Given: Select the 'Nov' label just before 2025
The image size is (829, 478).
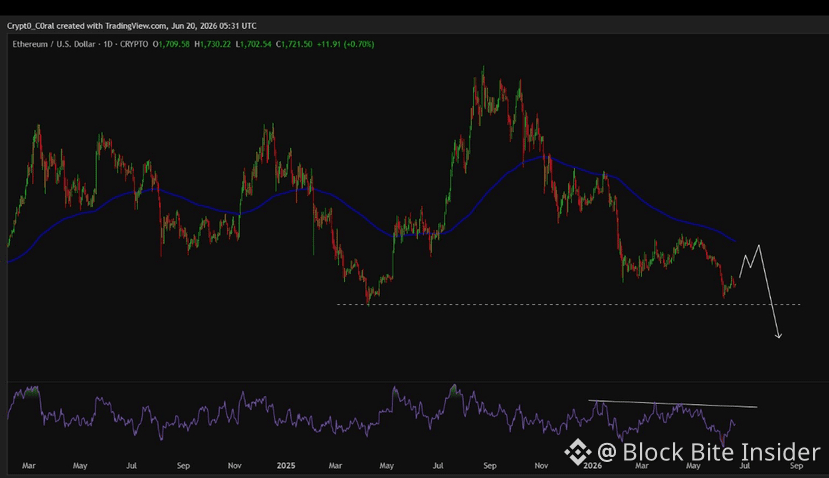Looking at the screenshot, I should coord(234,466).
